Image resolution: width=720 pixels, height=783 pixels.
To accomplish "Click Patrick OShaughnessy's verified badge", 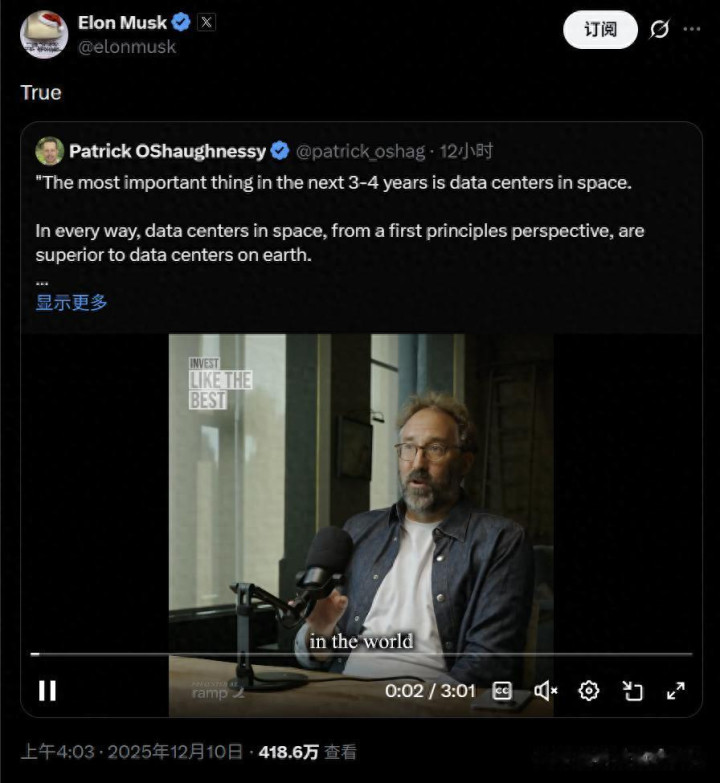I will coord(280,151).
